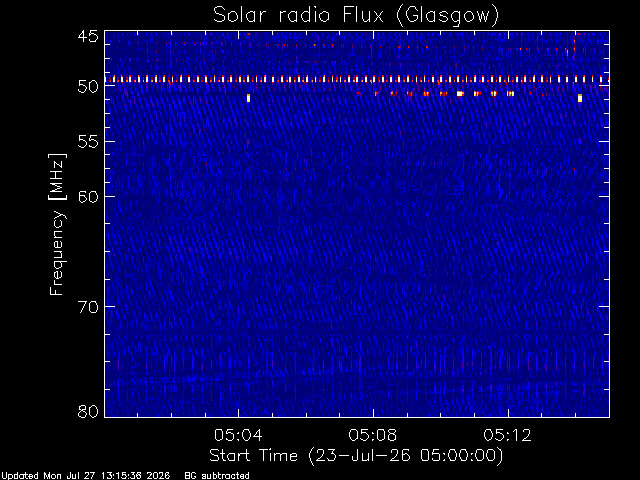The height and width of the screenshot is (480, 640).
Task: Click the 80 MHz frequency label
Action: click(88, 411)
